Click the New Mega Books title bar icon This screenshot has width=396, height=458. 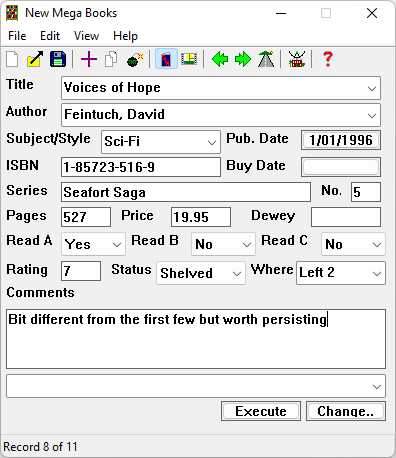coord(12,13)
